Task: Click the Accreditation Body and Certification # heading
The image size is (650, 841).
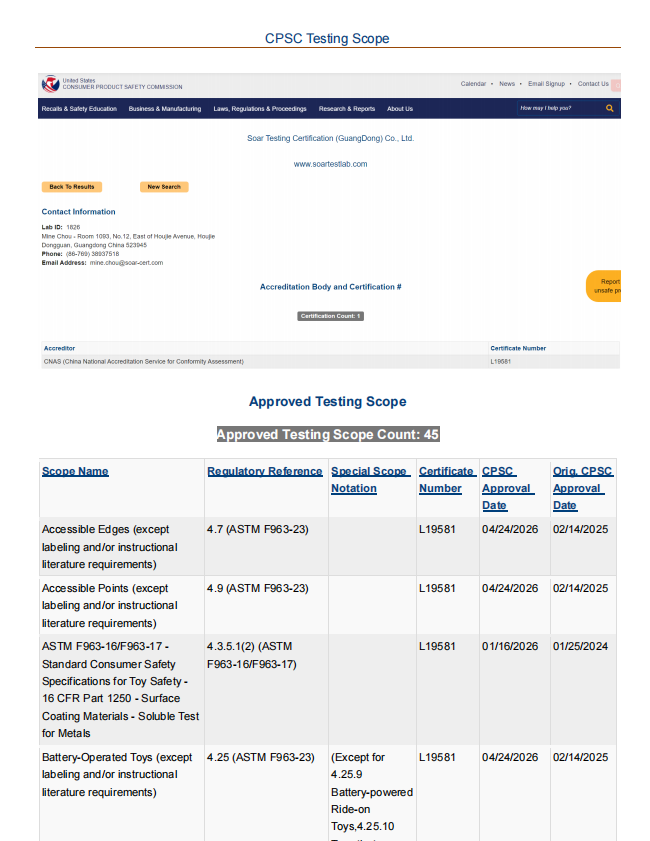Action: tap(330, 287)
